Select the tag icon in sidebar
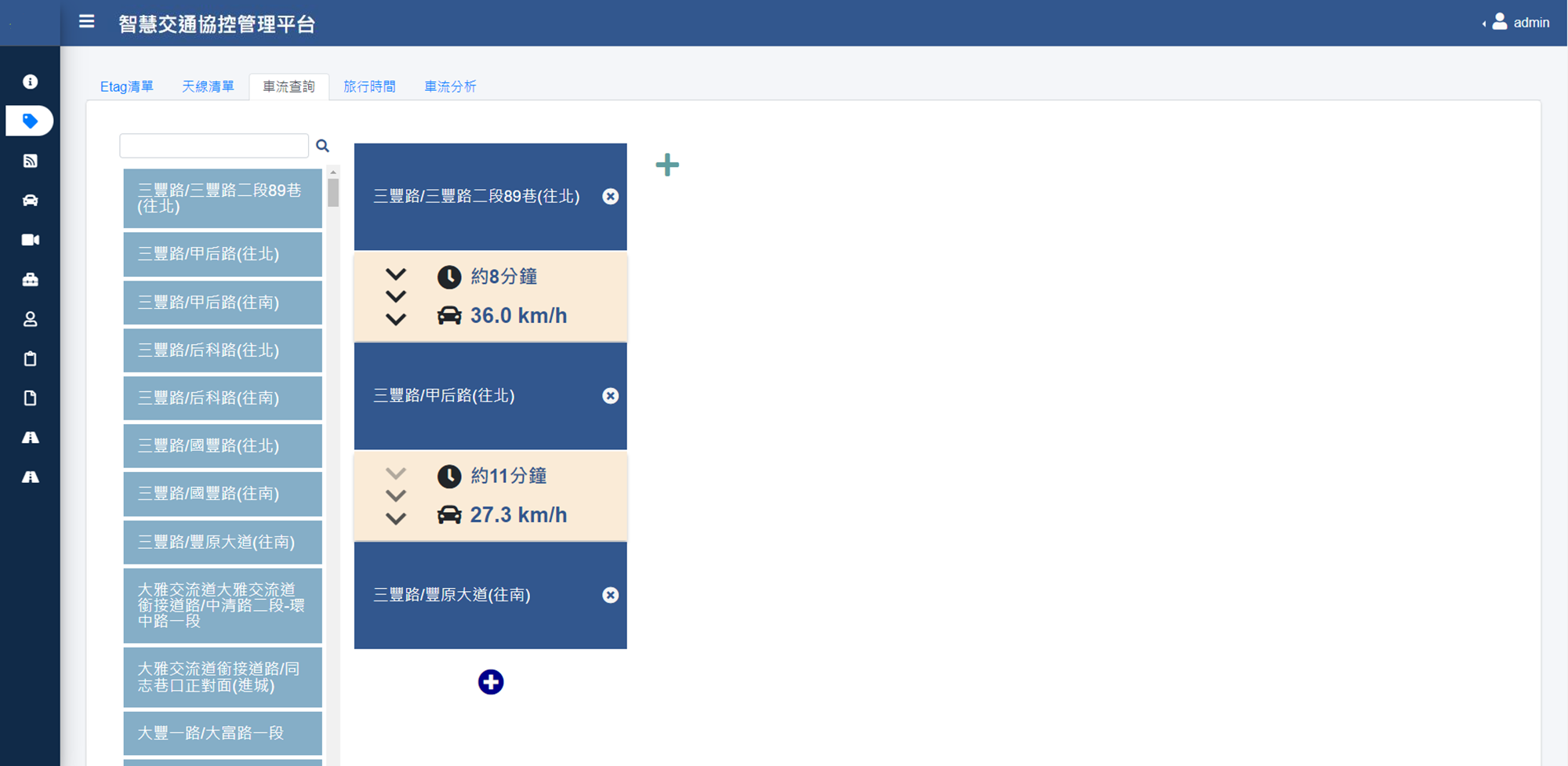This screenshot has width=1568, height=766. pyautogui.click(x=30, y=121)
